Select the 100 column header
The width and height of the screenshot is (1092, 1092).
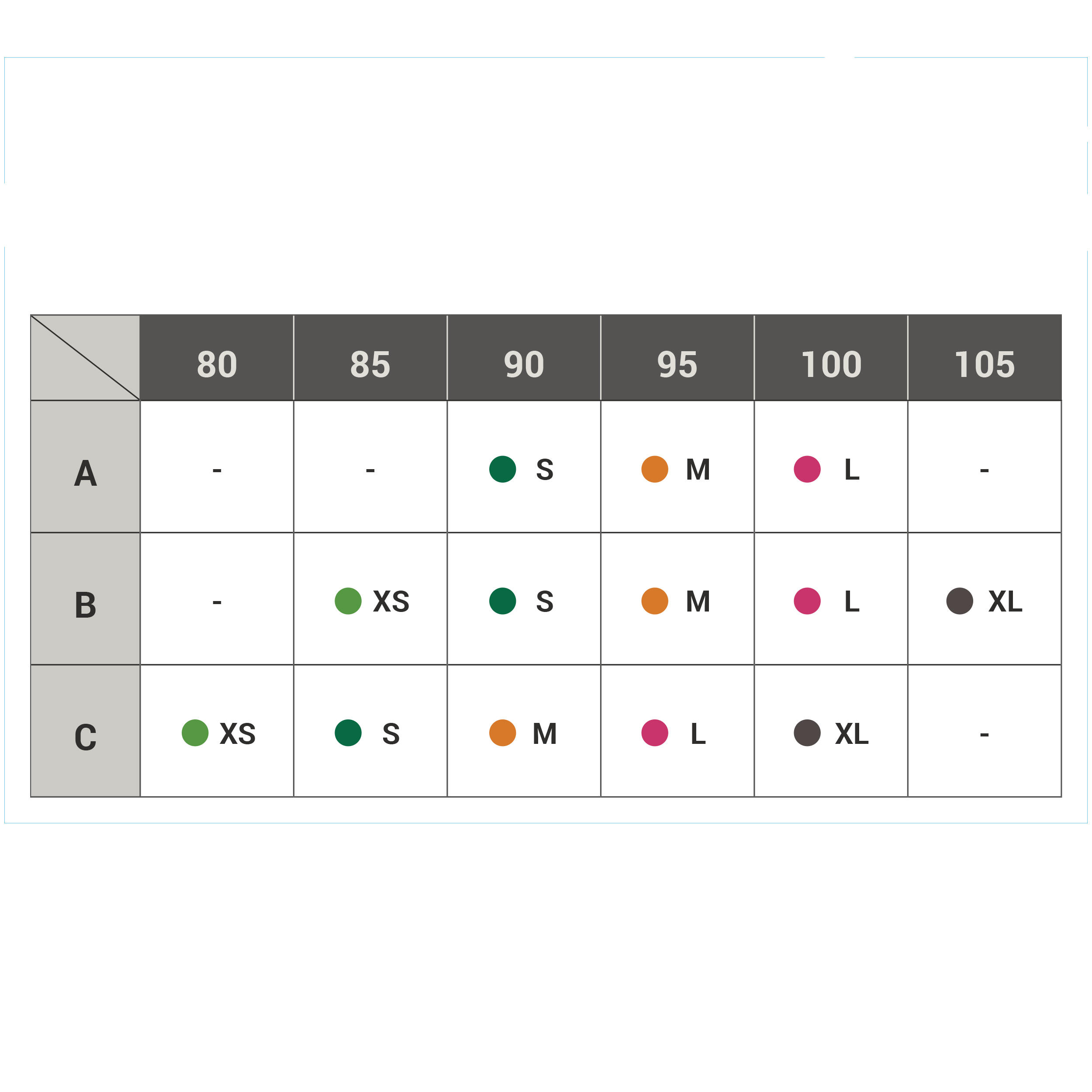click(831, 364)
